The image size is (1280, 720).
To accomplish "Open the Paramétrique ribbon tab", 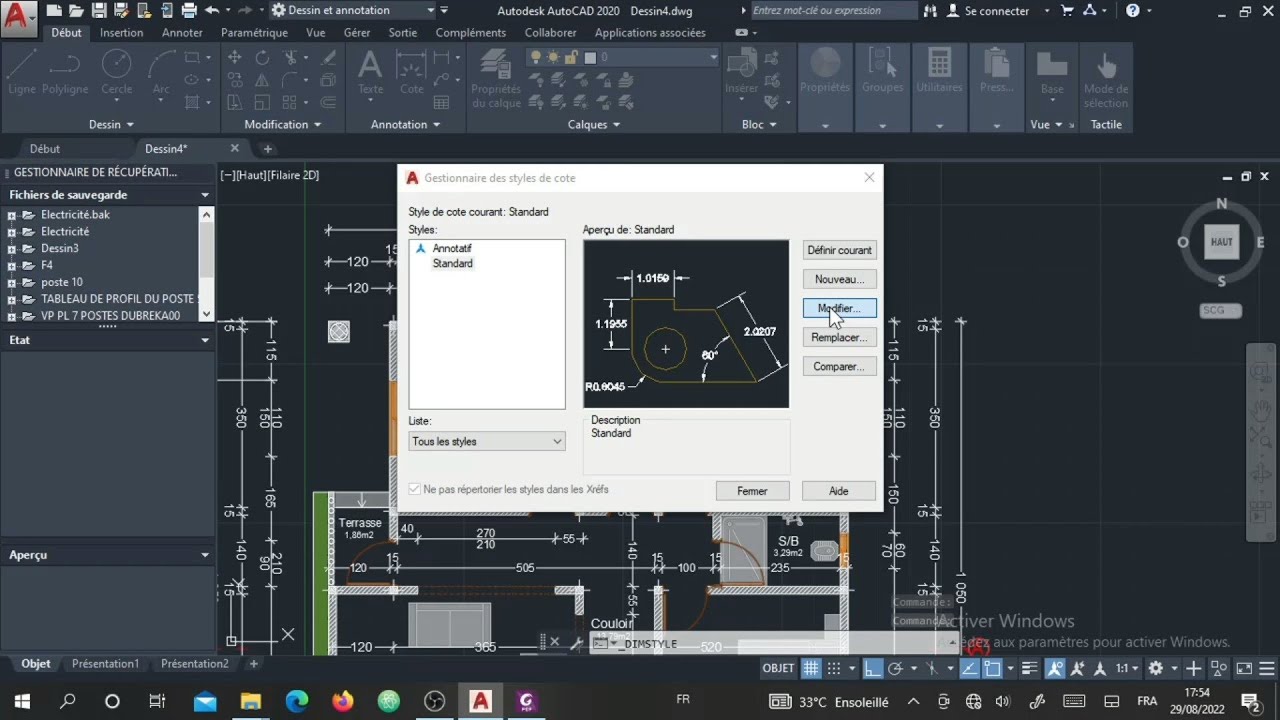I will point(254,32).
